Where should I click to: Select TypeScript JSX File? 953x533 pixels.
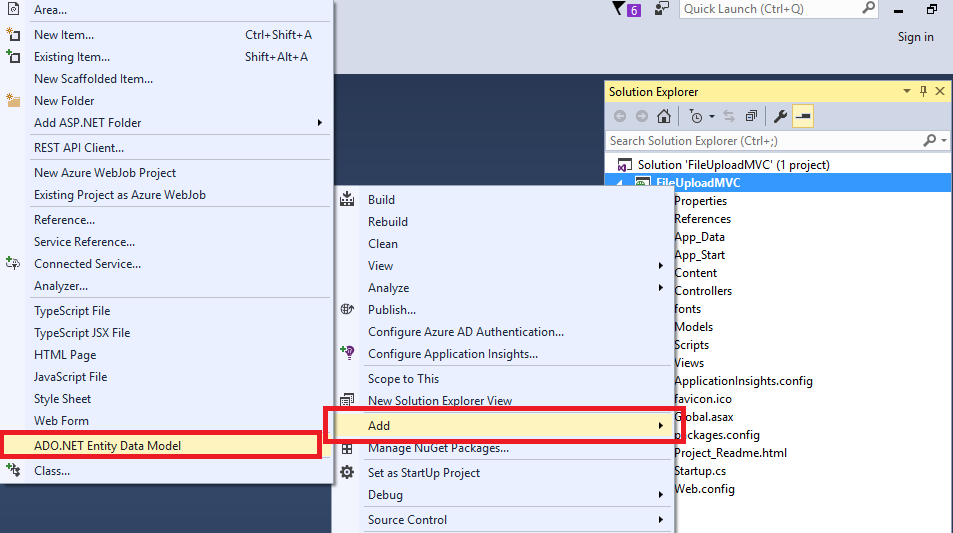point(82,333)
